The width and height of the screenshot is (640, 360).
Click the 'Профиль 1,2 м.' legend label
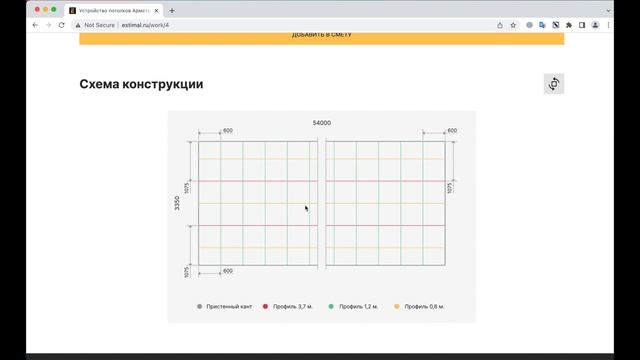coord(359,306)
